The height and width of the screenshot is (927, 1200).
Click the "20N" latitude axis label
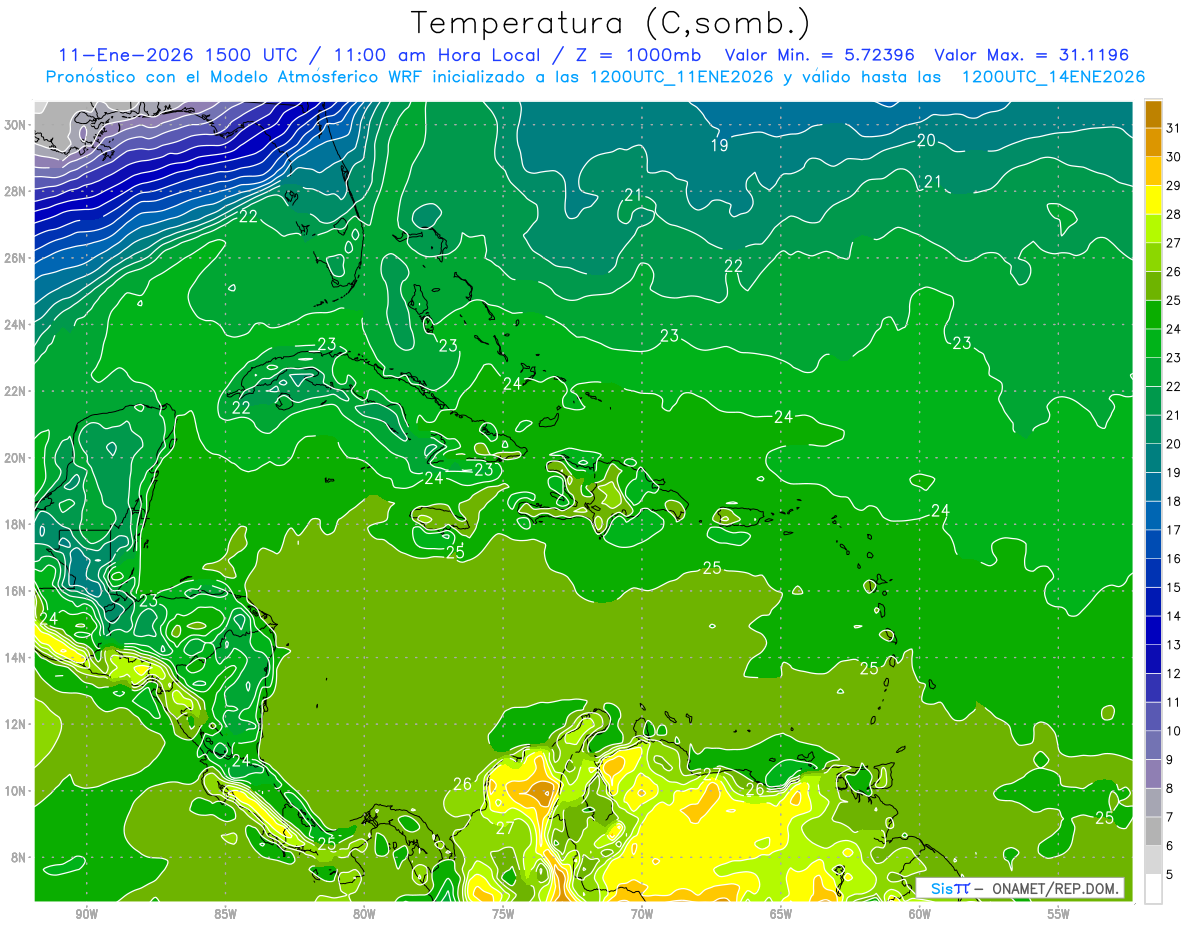15,457
